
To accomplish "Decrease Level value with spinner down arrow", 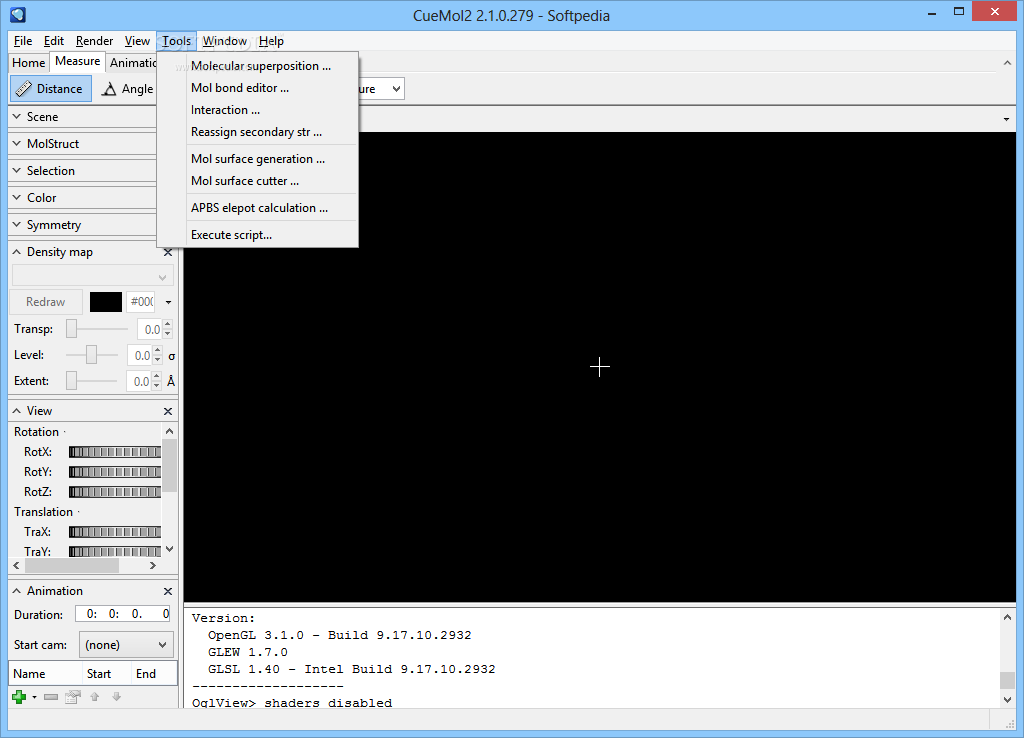I will (157, 361).
